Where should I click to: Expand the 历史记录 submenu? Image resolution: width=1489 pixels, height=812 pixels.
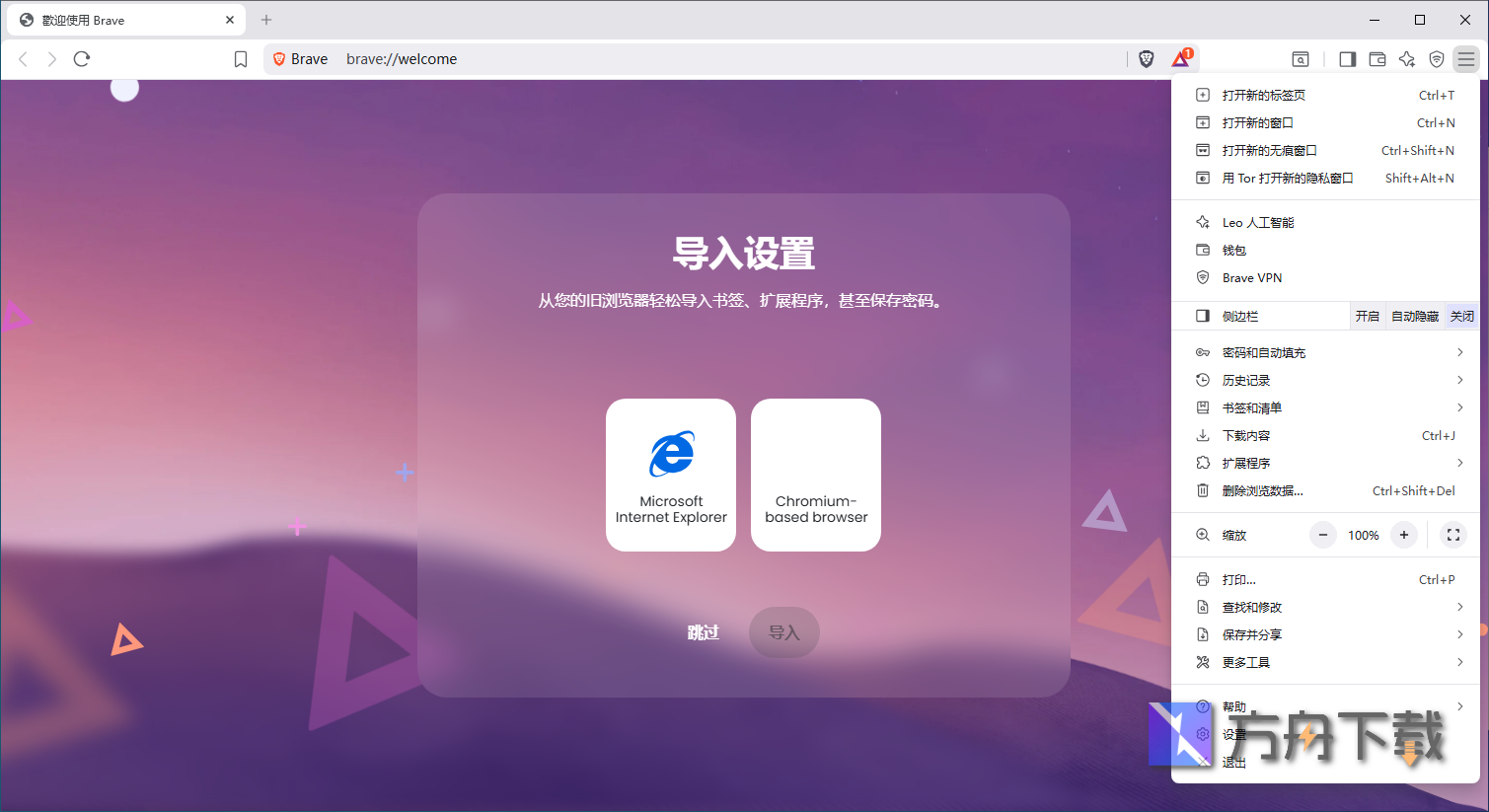click(1246, 379)
